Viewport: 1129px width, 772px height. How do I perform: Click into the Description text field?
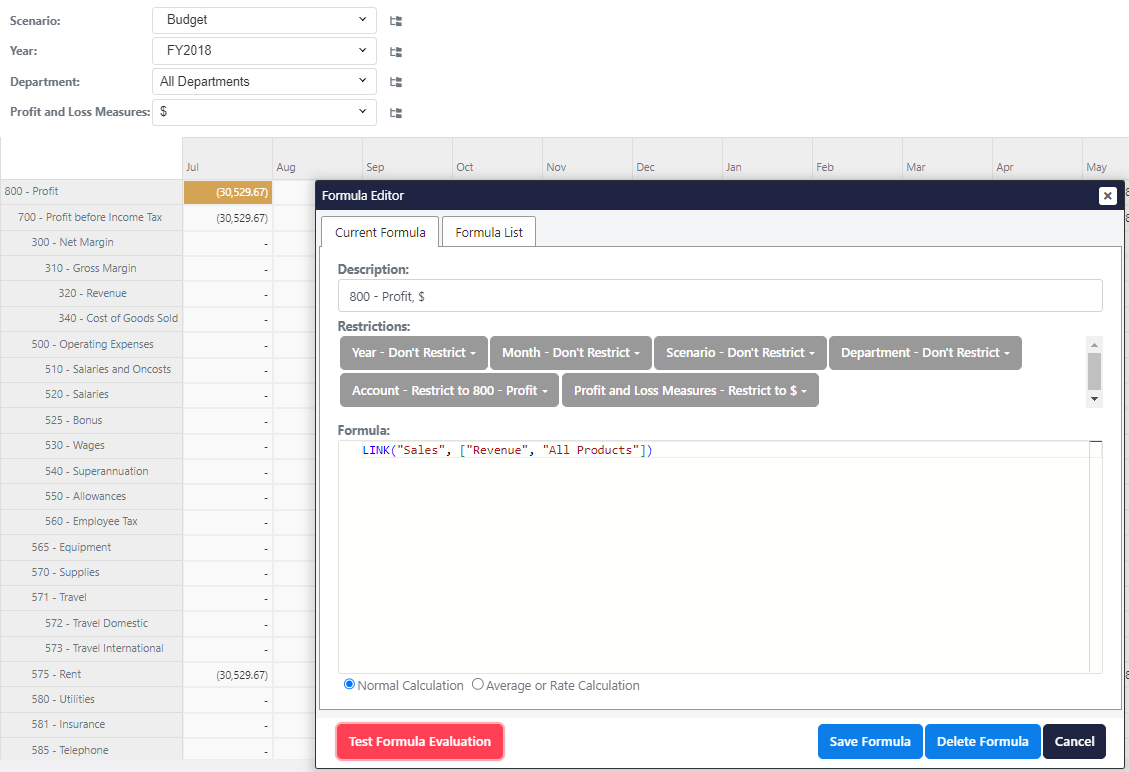[720, 296]
